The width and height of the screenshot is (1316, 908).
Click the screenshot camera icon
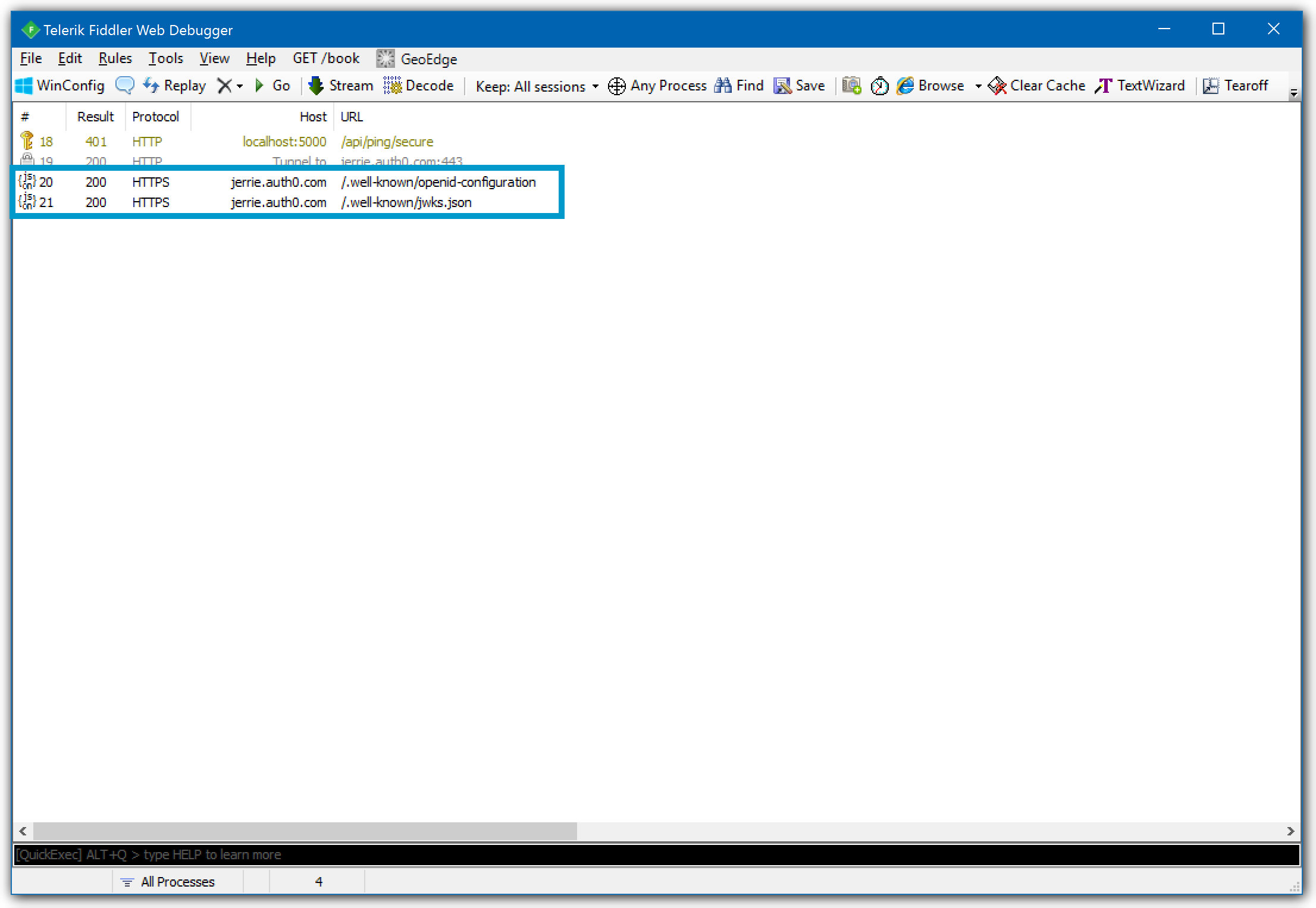pos(852,86)
